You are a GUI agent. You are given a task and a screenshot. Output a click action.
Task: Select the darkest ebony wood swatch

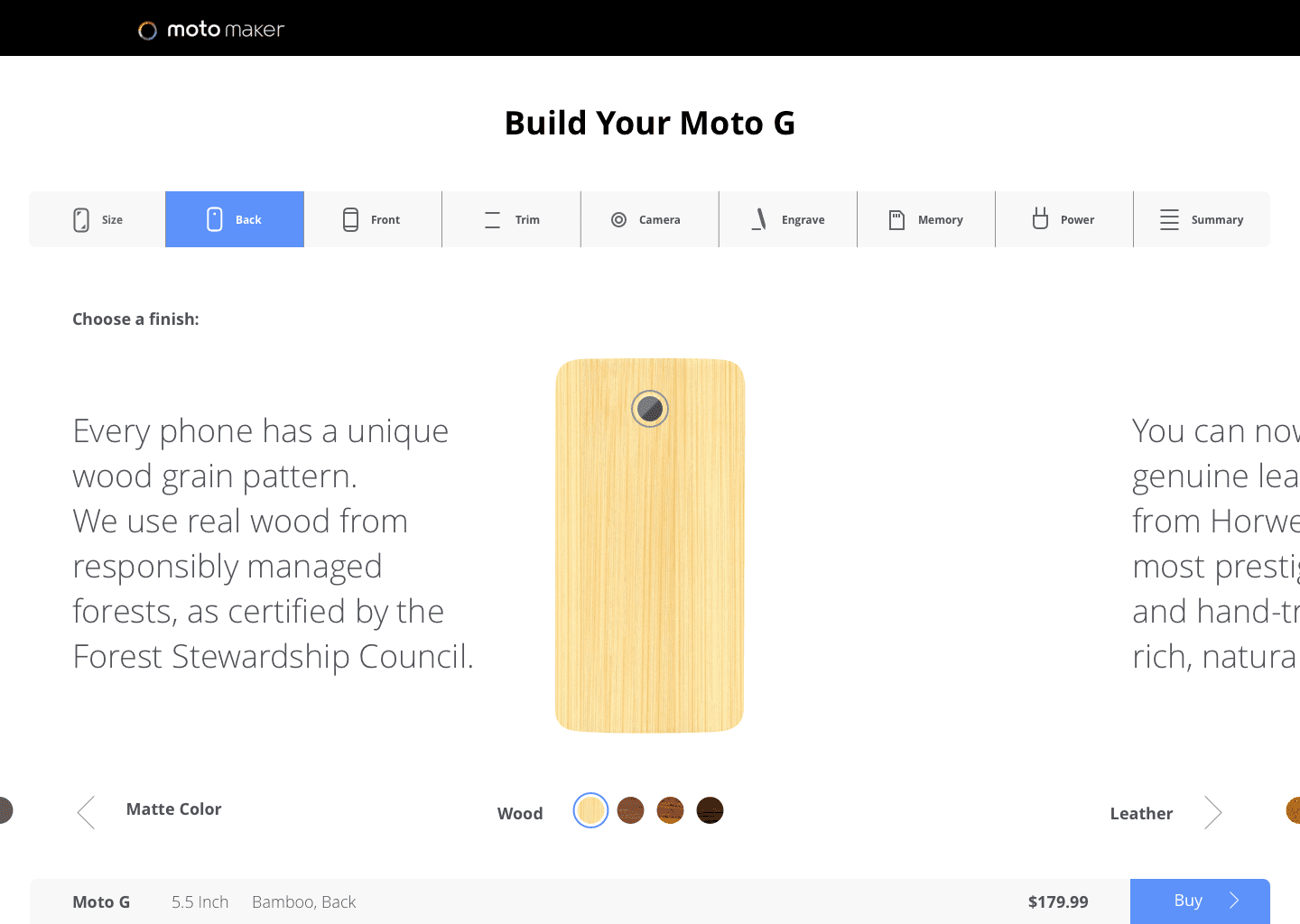(710, 810)
